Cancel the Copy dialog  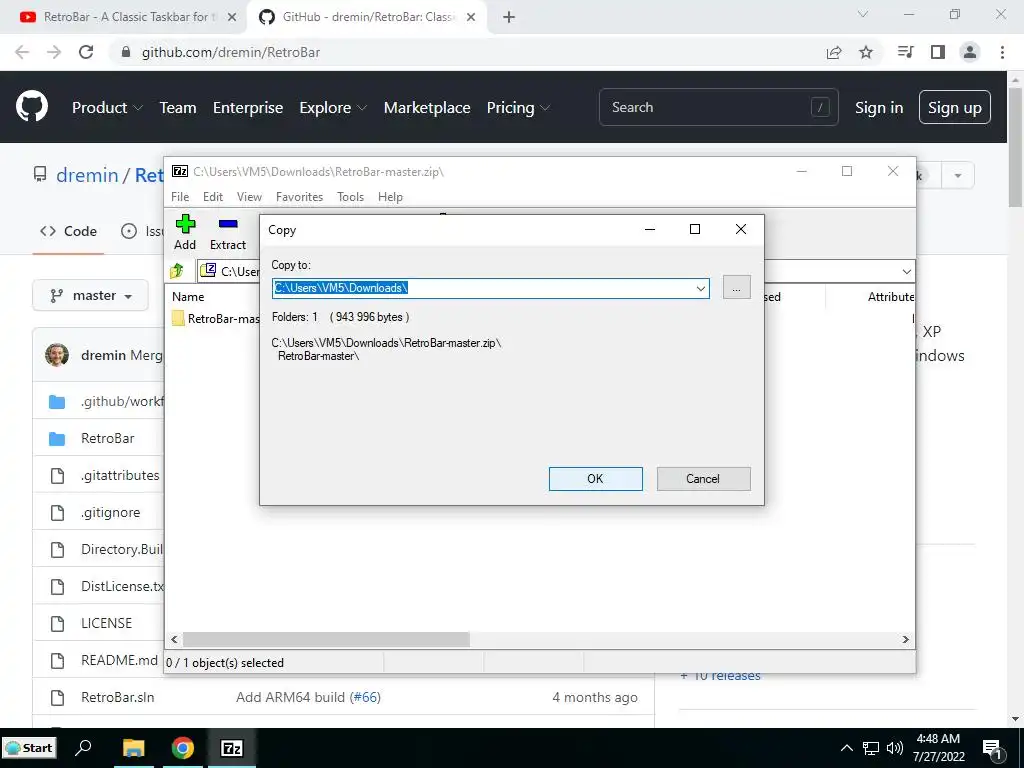pos(703,479)
